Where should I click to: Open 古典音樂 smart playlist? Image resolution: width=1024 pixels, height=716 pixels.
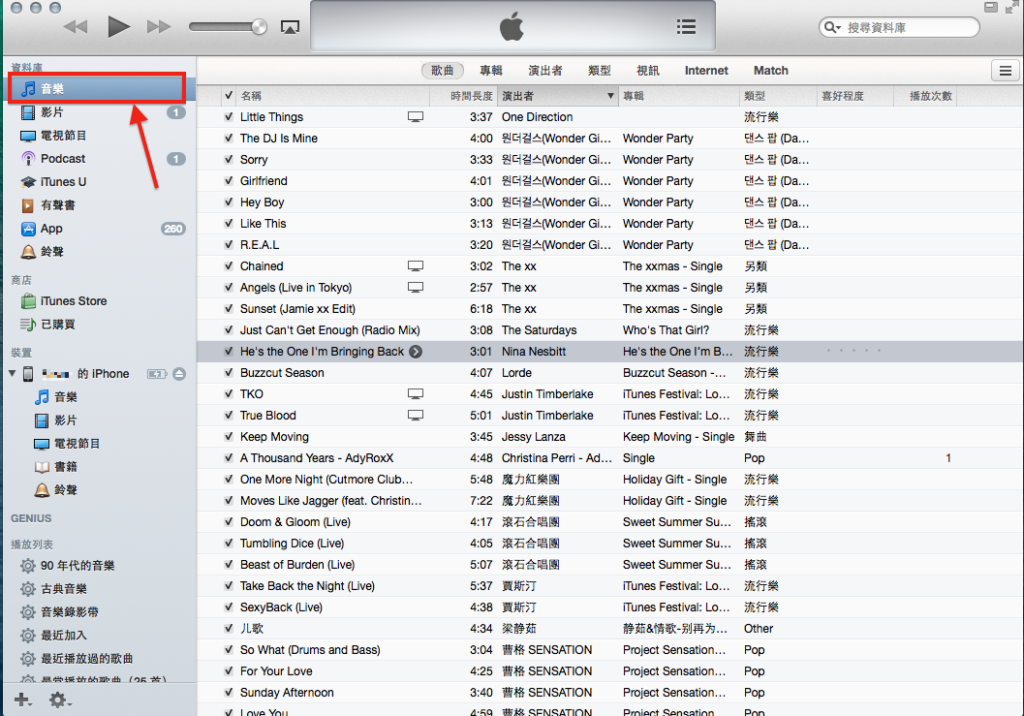click(97, 589)
